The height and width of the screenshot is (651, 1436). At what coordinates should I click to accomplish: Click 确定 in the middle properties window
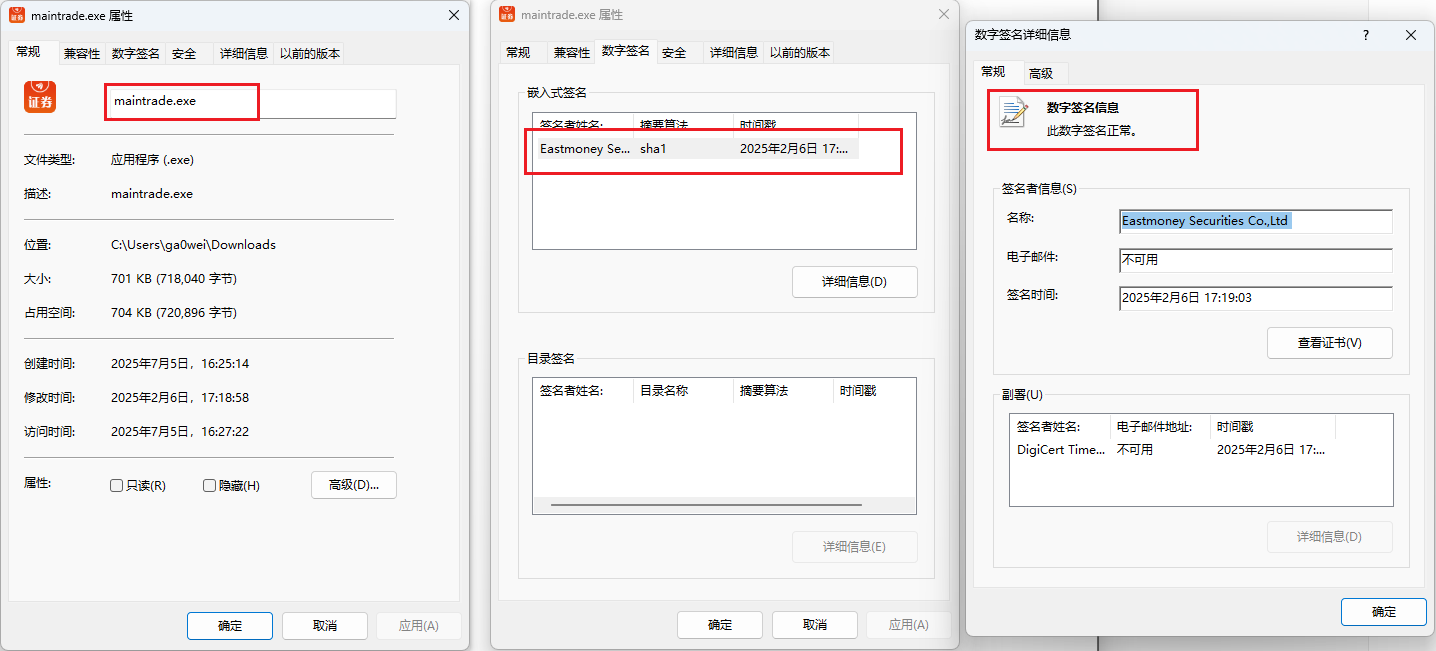click(720, 625)
